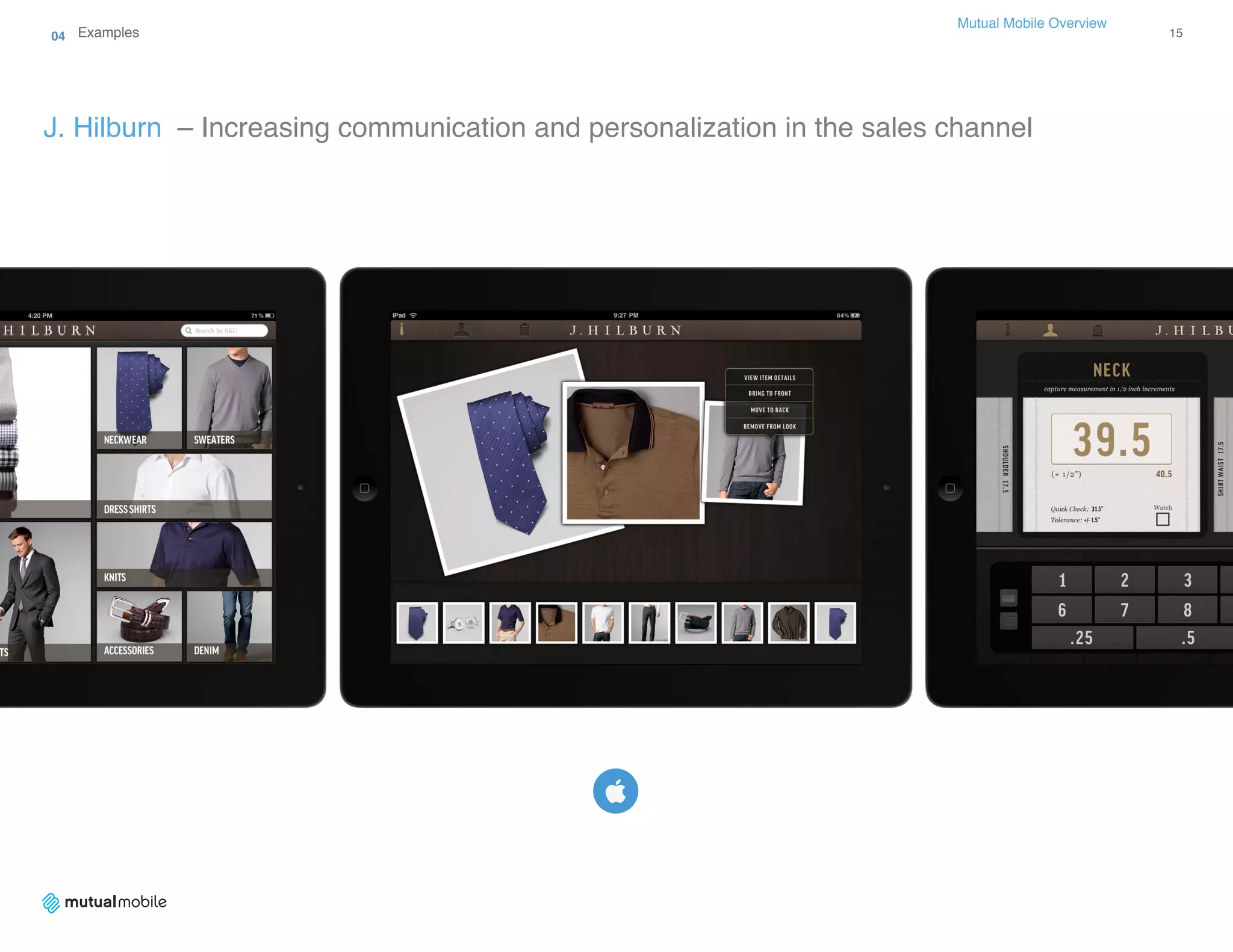Select the last blue tie thumbnail in strip
The width and height of the screenshot is (1233, 952).
pyautogui.click(x=835, y=623)
